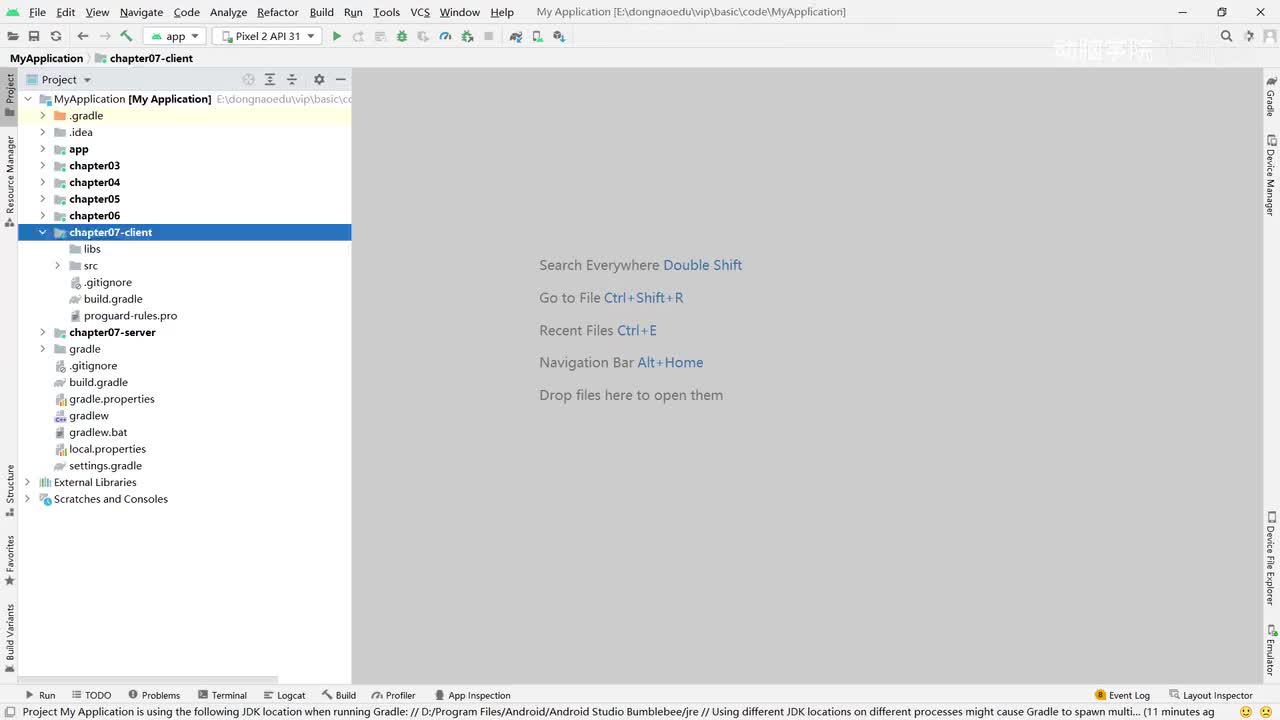Open the VCS menu
1280x720 pixels.
coord(420,12)
